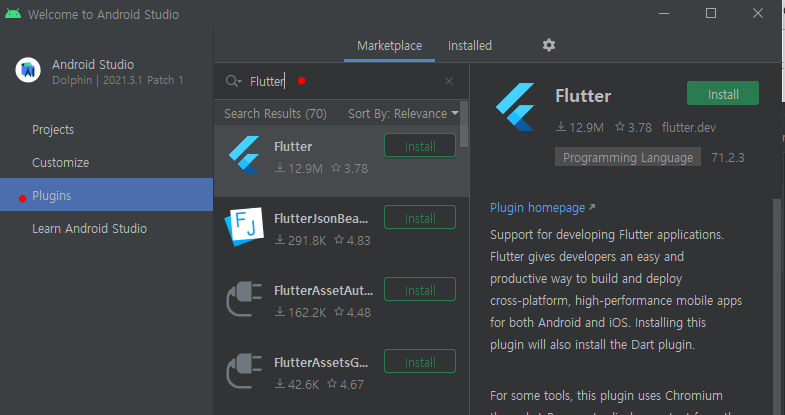Install the FlutterAssetsG plugin
The width and height of the screenshot is (785, 415).
coord(420,362)
